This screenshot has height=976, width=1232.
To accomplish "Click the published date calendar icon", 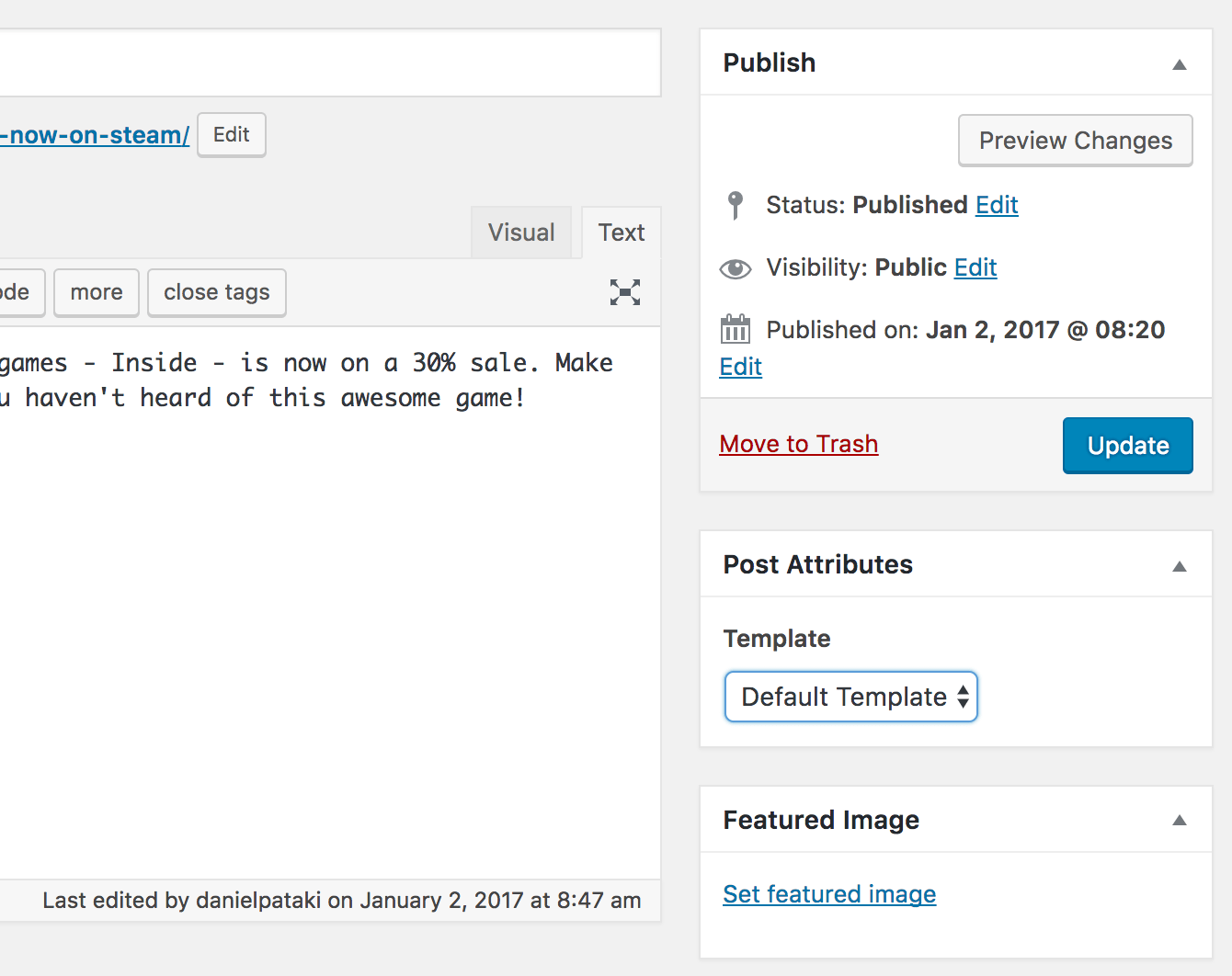I will 735,329.
